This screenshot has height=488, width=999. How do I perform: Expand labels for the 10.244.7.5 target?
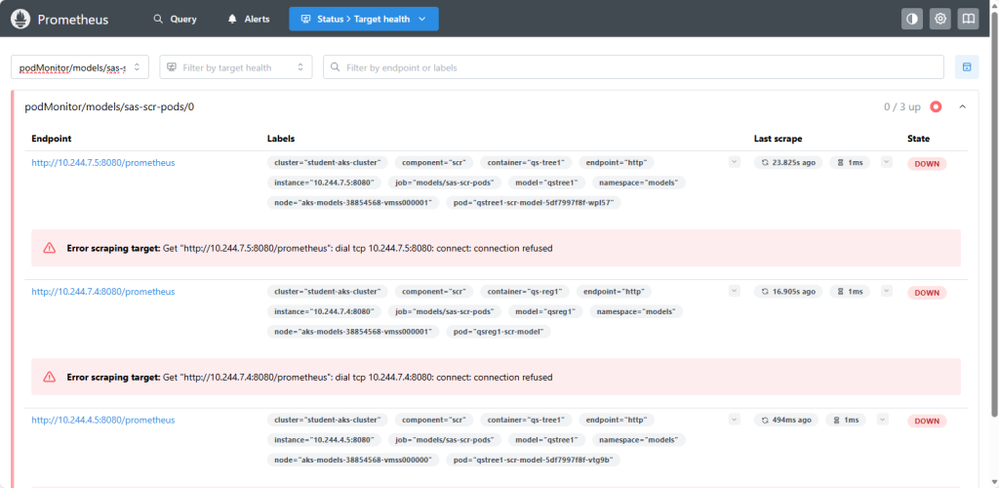click(x=735, y=162)
